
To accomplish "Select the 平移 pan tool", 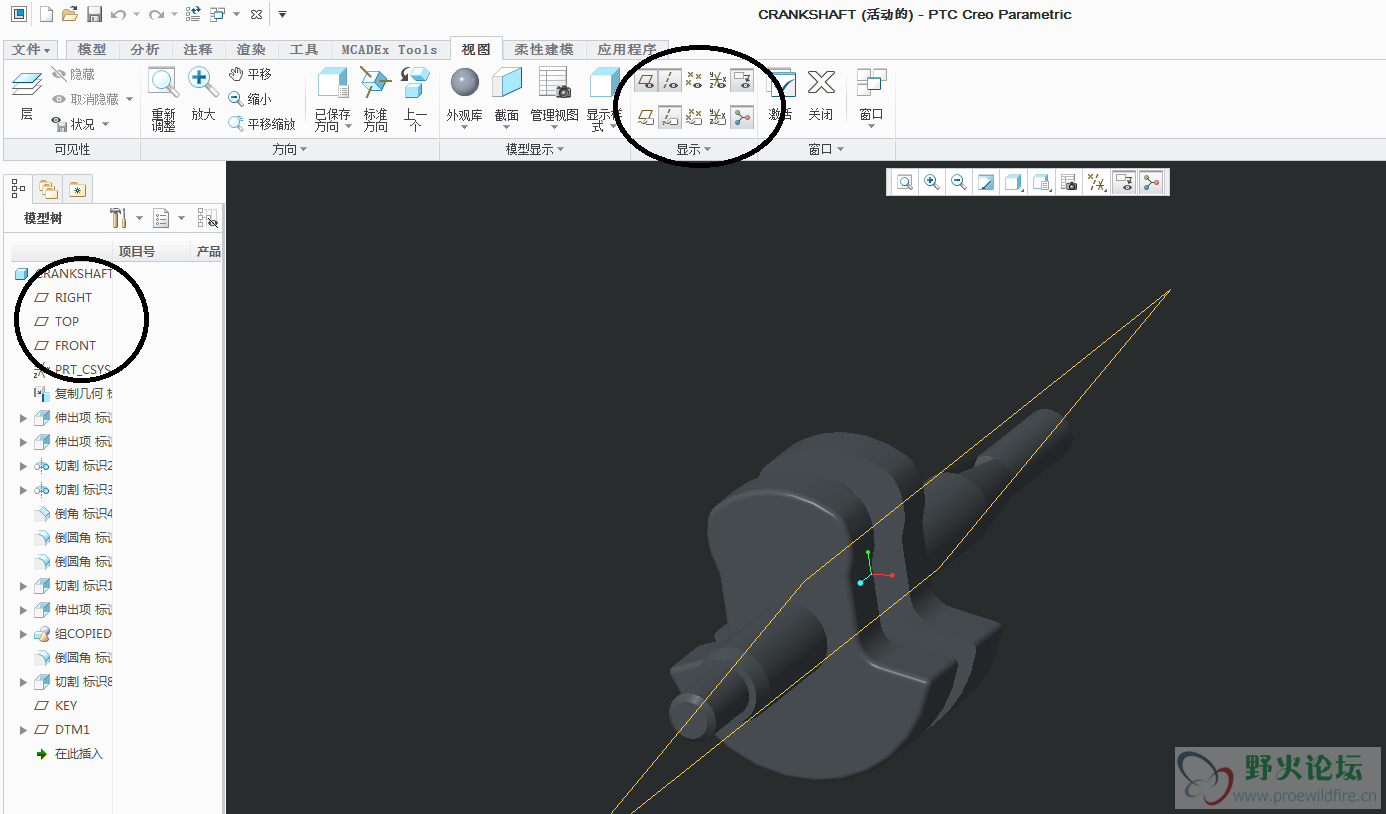I will click(250, 74).
